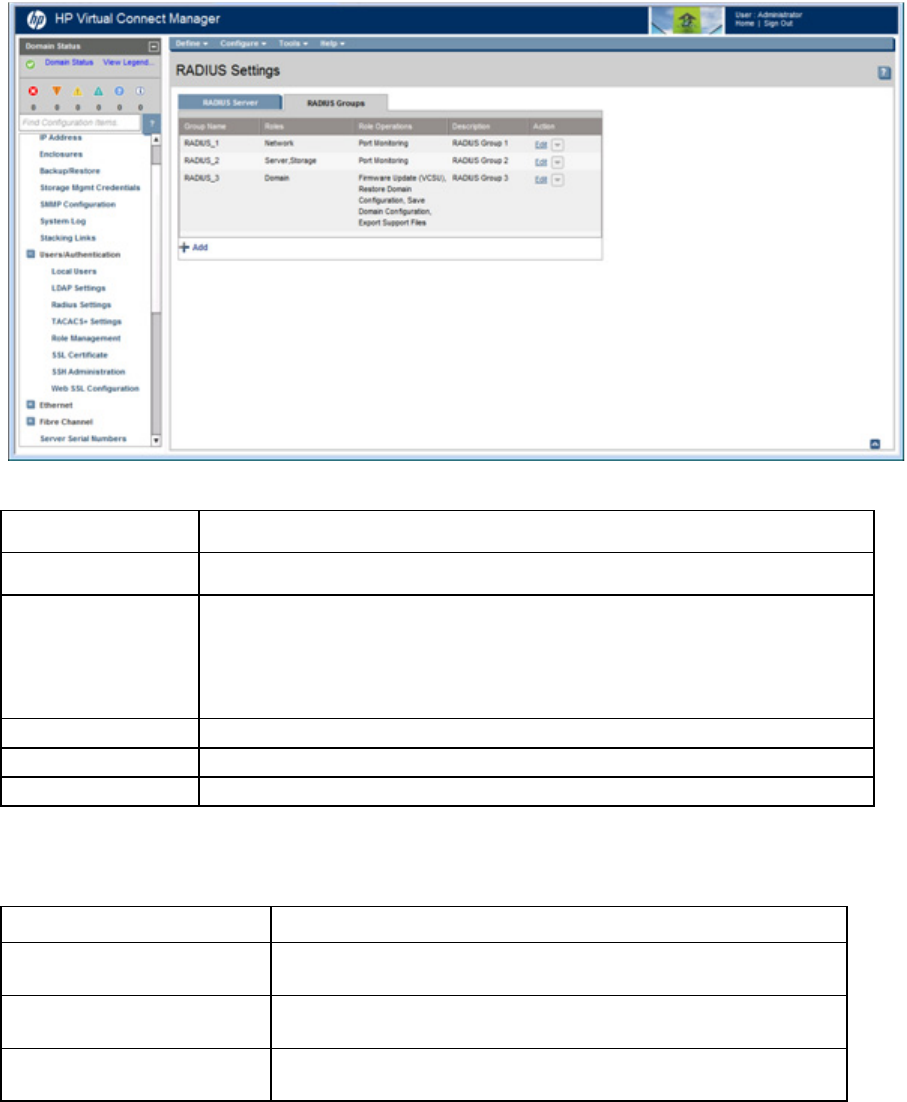Collapse the Users/Authentication tree node
Image resolution: width=907 pixels, height=1102 pixels.
click(x=31, y=254)
